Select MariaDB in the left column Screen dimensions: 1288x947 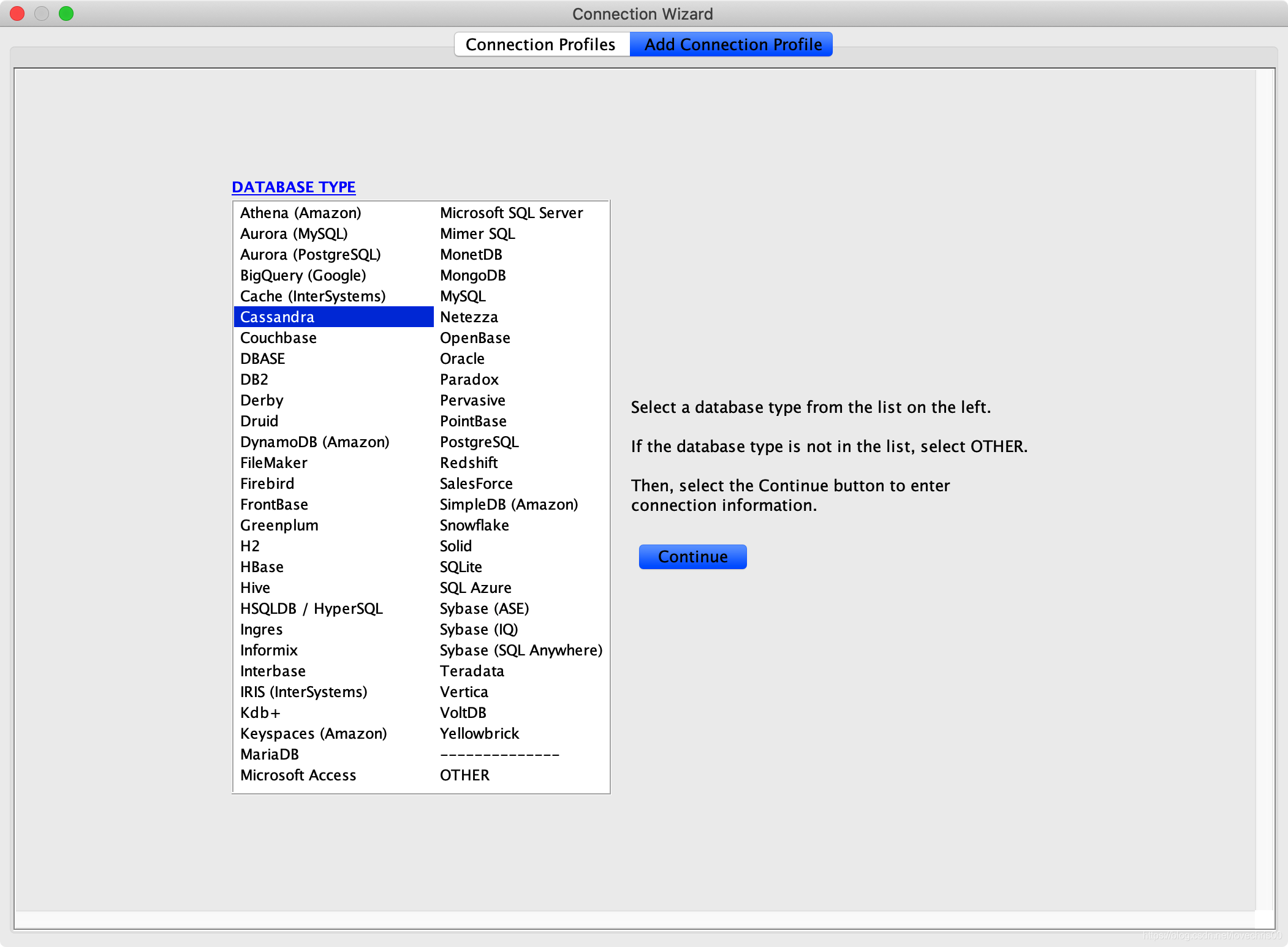coord(270,754)
